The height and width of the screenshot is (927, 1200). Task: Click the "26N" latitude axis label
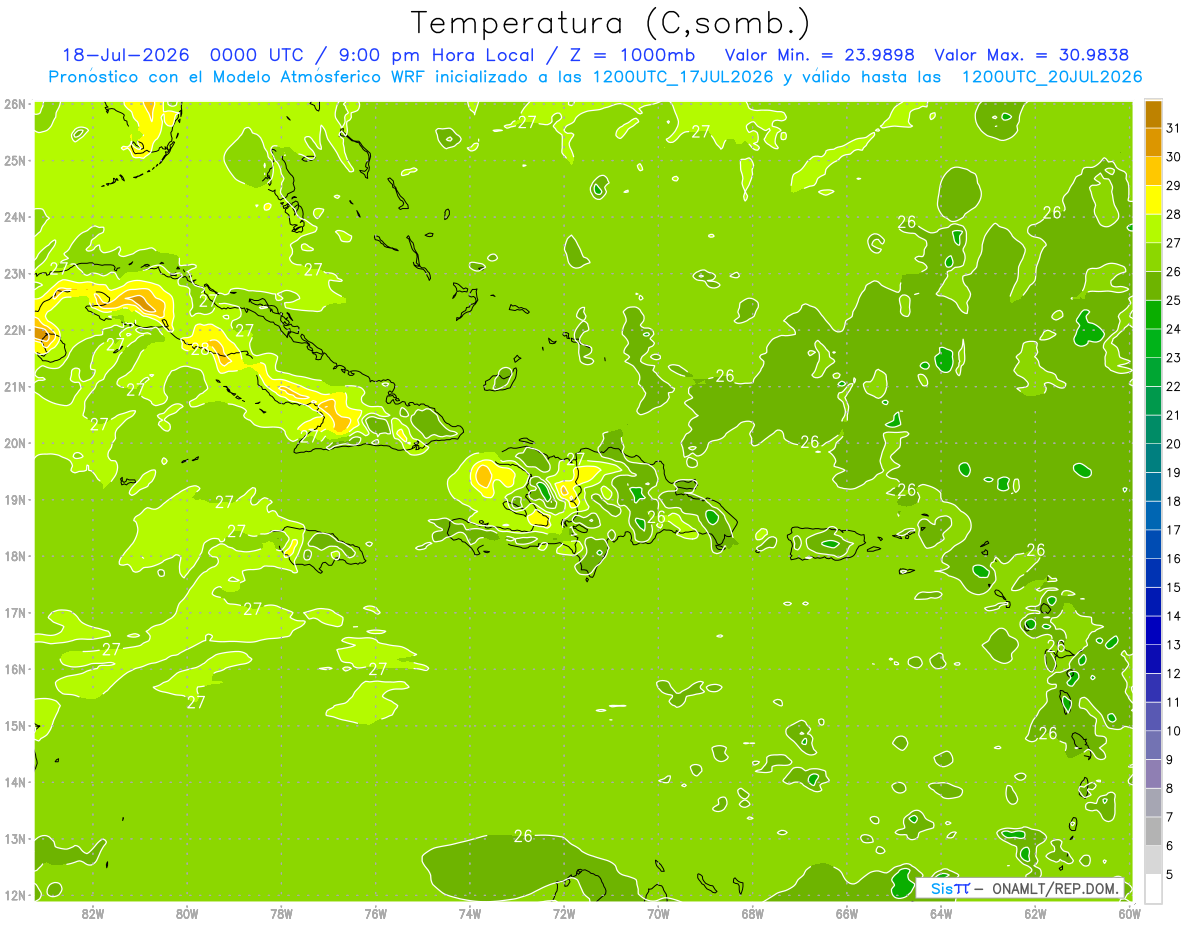point(15,104)
